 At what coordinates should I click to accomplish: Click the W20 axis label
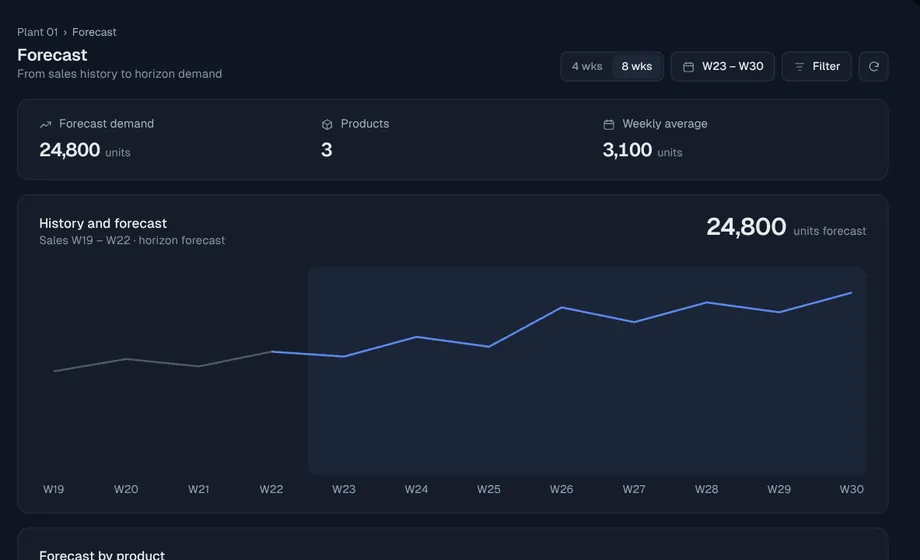pyautogui.click(x=126, y=490)
